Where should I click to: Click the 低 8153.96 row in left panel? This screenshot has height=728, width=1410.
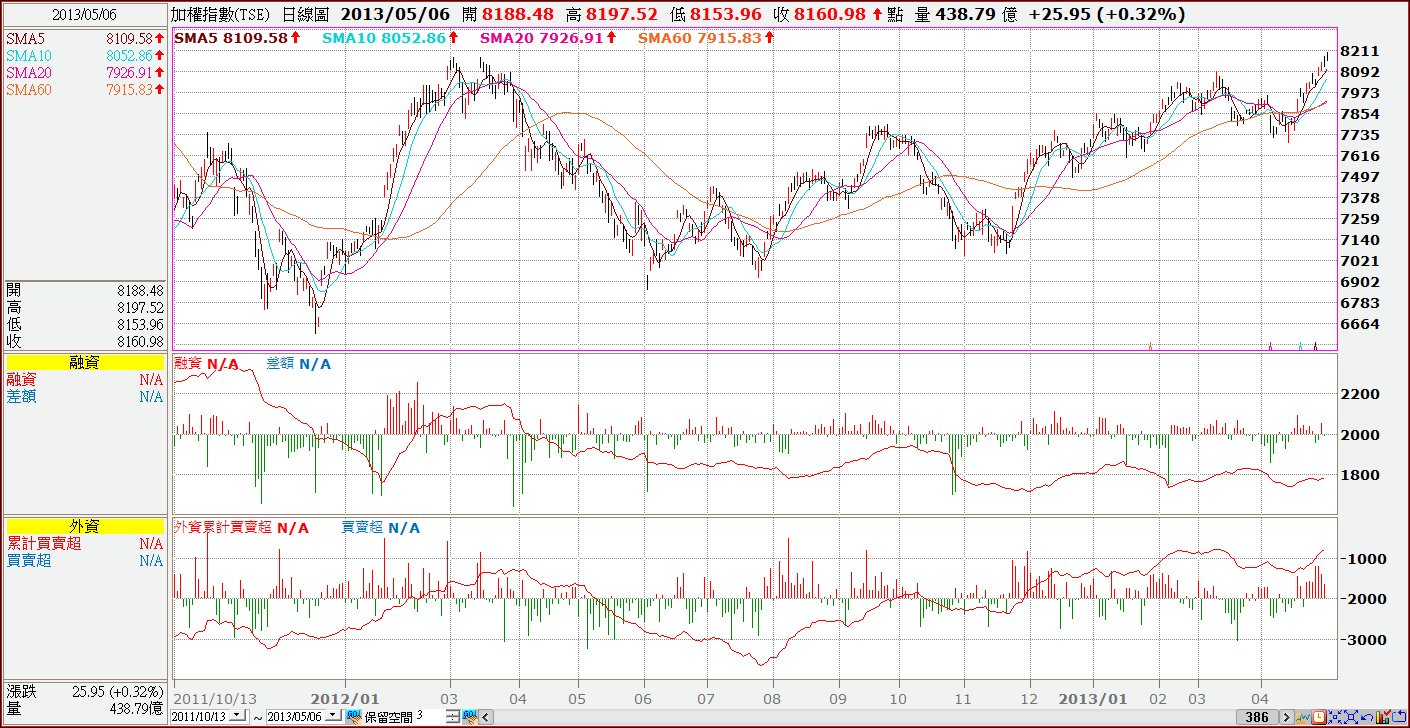point(84,324)
